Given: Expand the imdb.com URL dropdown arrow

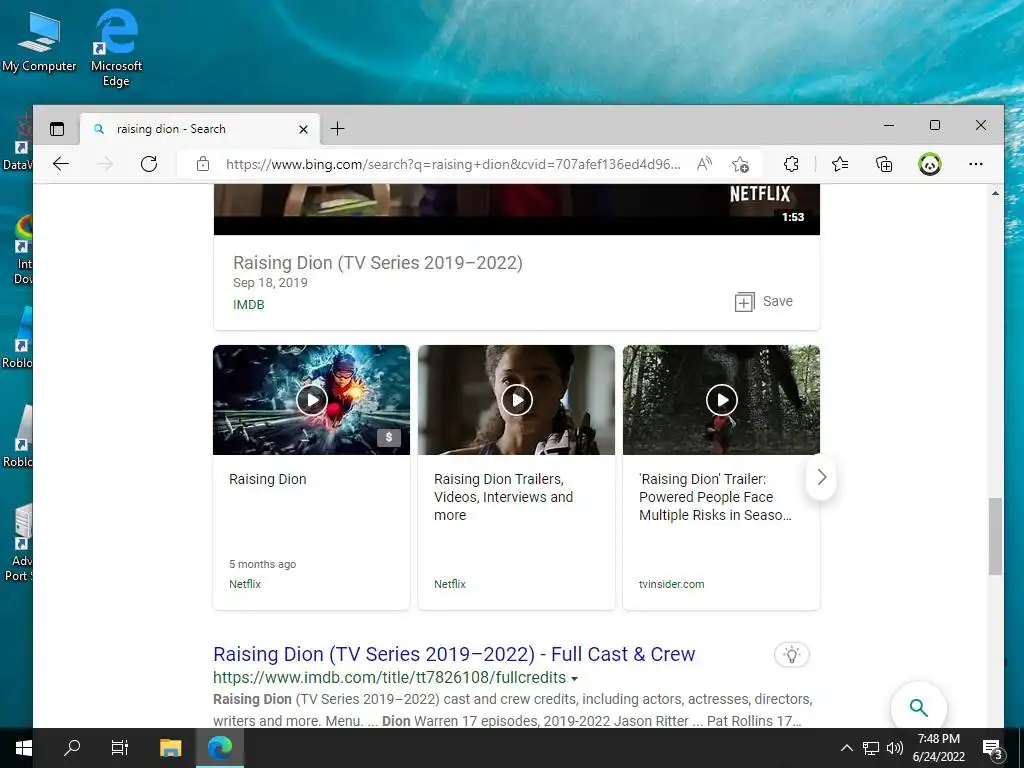Looking at the screenshot, I should click(x=574, y=679).
